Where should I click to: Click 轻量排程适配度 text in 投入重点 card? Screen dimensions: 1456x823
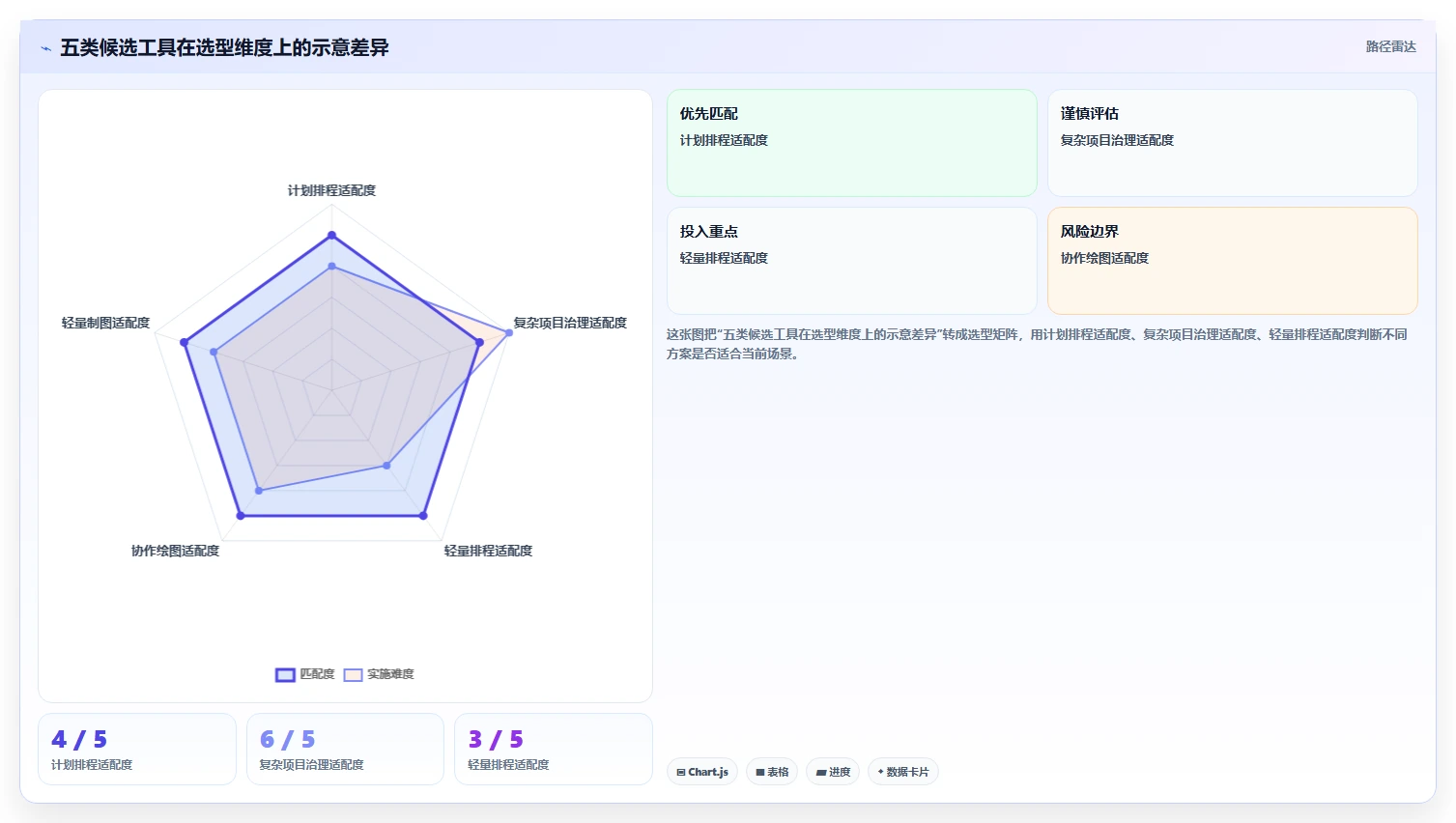[724, 258]
